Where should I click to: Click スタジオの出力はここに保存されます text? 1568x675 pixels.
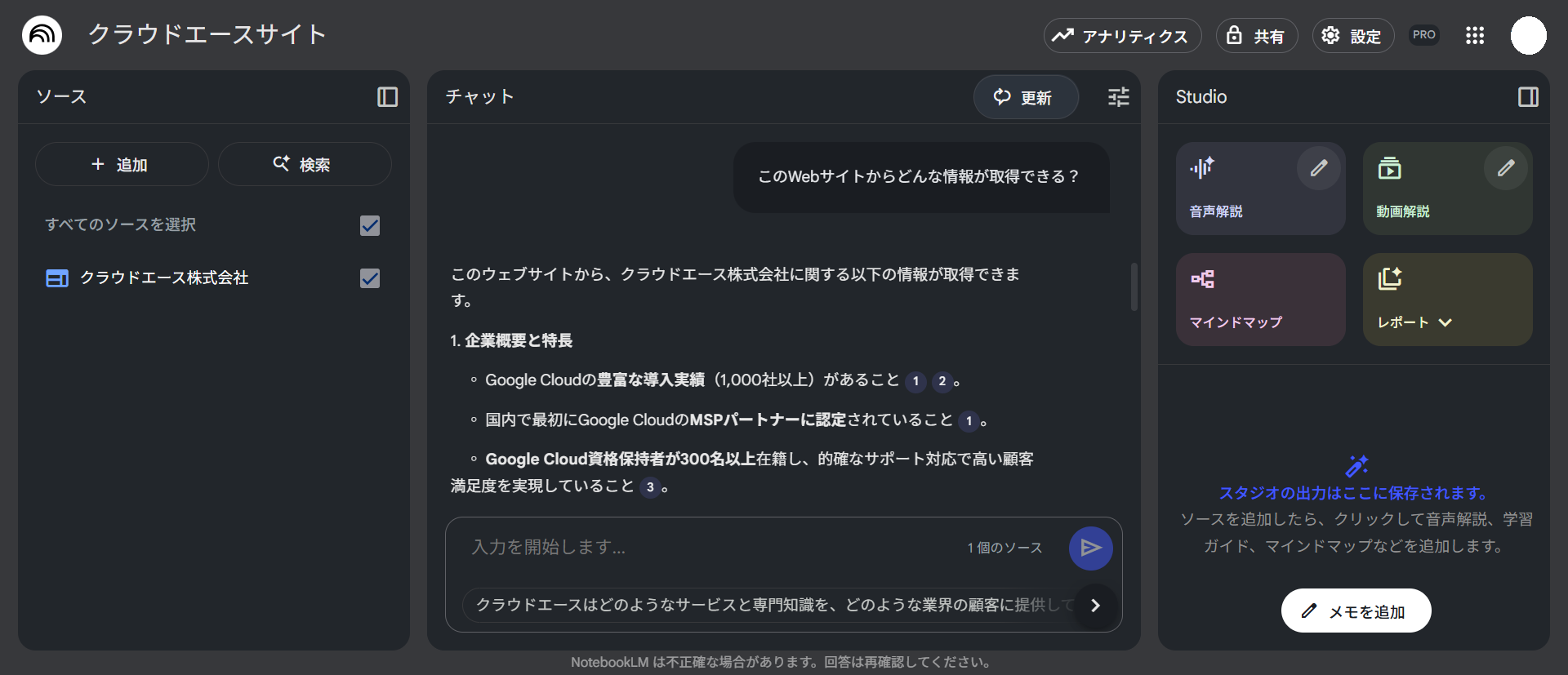[x=1356, y=493]
